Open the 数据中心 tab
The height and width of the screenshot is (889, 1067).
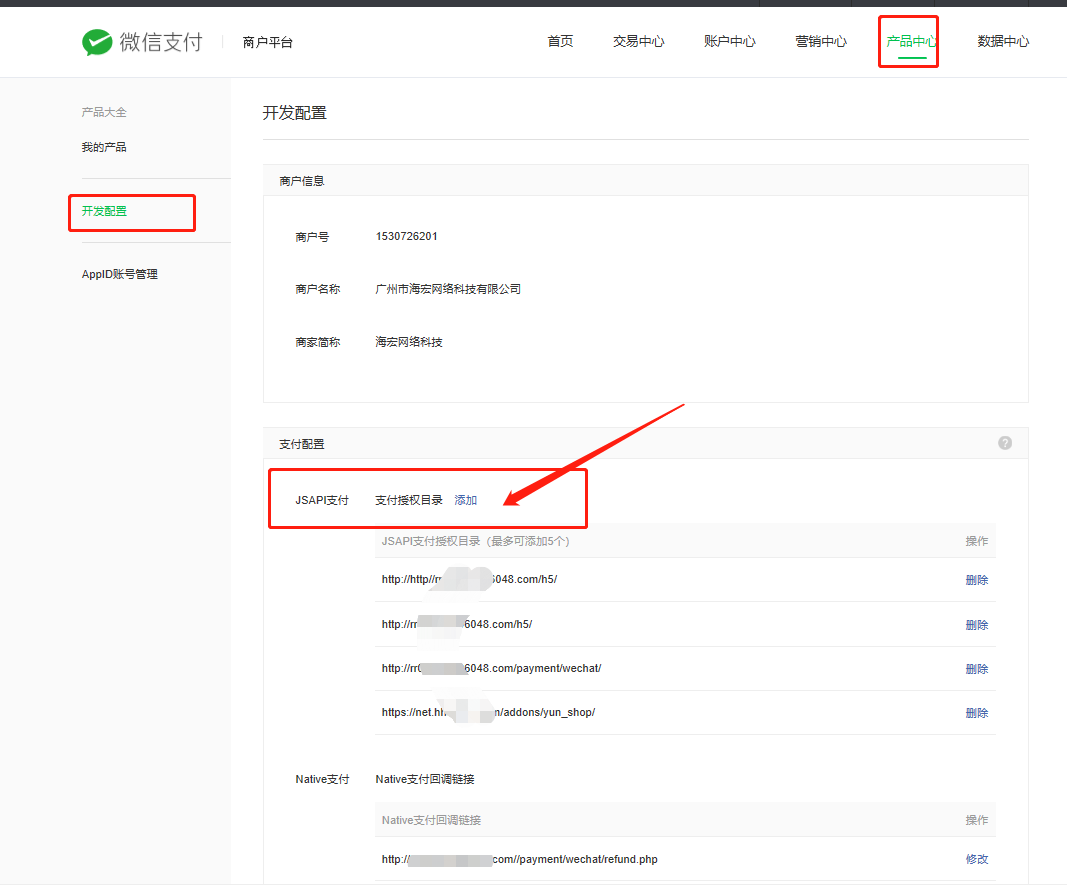pyautogui.click(x=1003, y=42)
